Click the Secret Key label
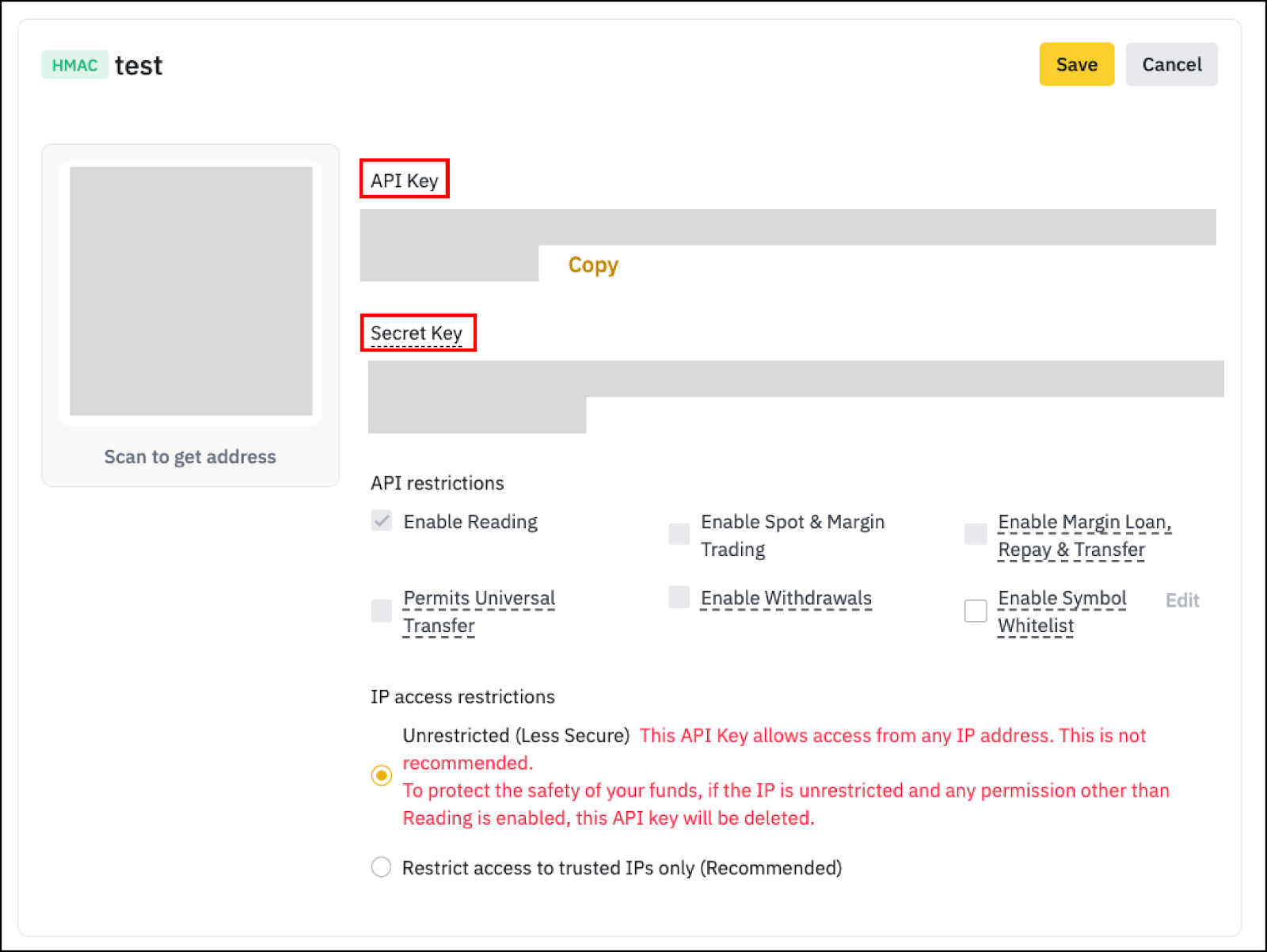1267x952 pixels. tap(417, 333)
